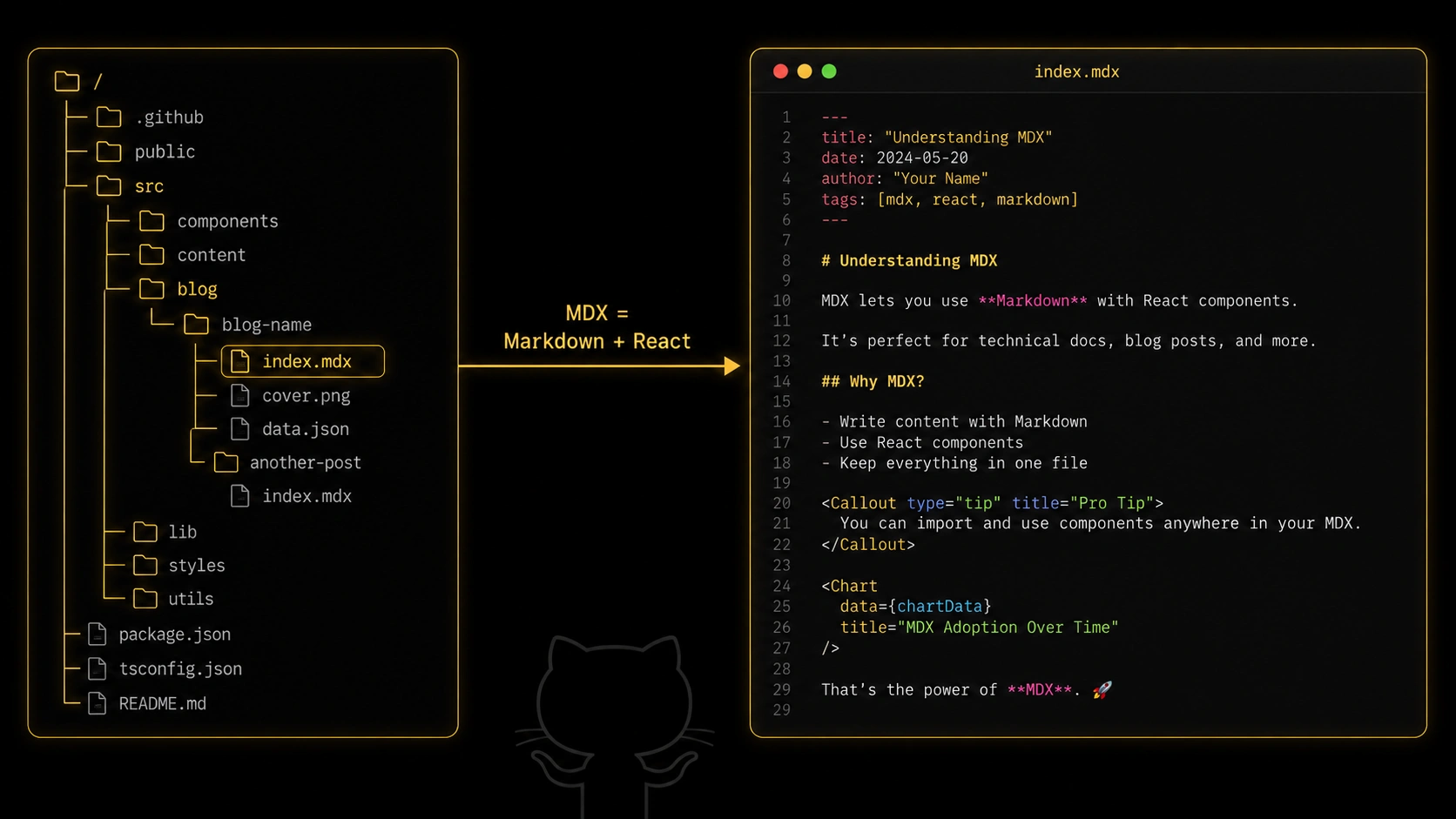Click the closing </Callout> tag
This screenshot has height=819, width=1456.
point(868,545)
